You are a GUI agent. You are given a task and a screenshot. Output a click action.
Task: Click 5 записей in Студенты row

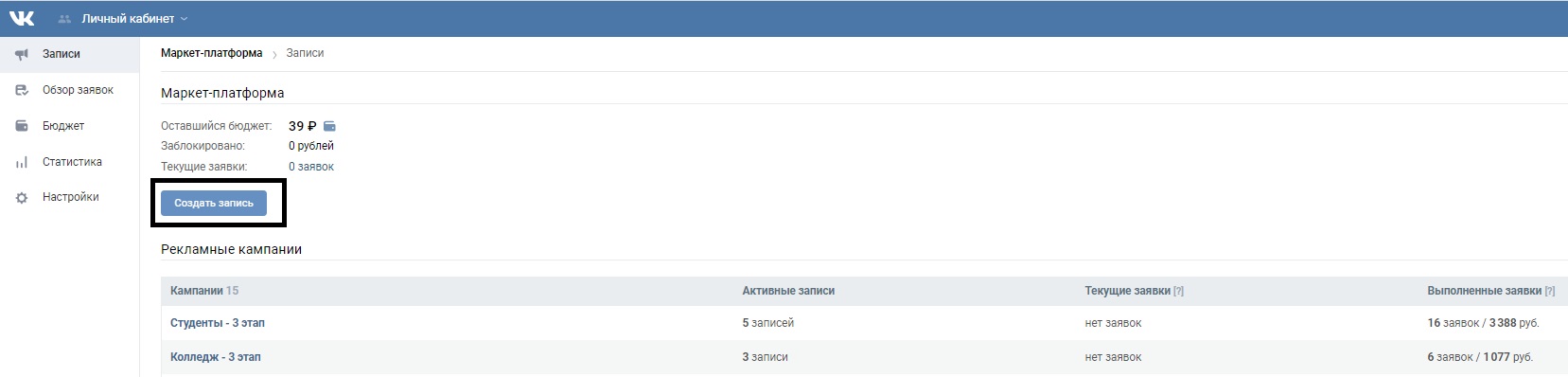[x=768, y=323]
